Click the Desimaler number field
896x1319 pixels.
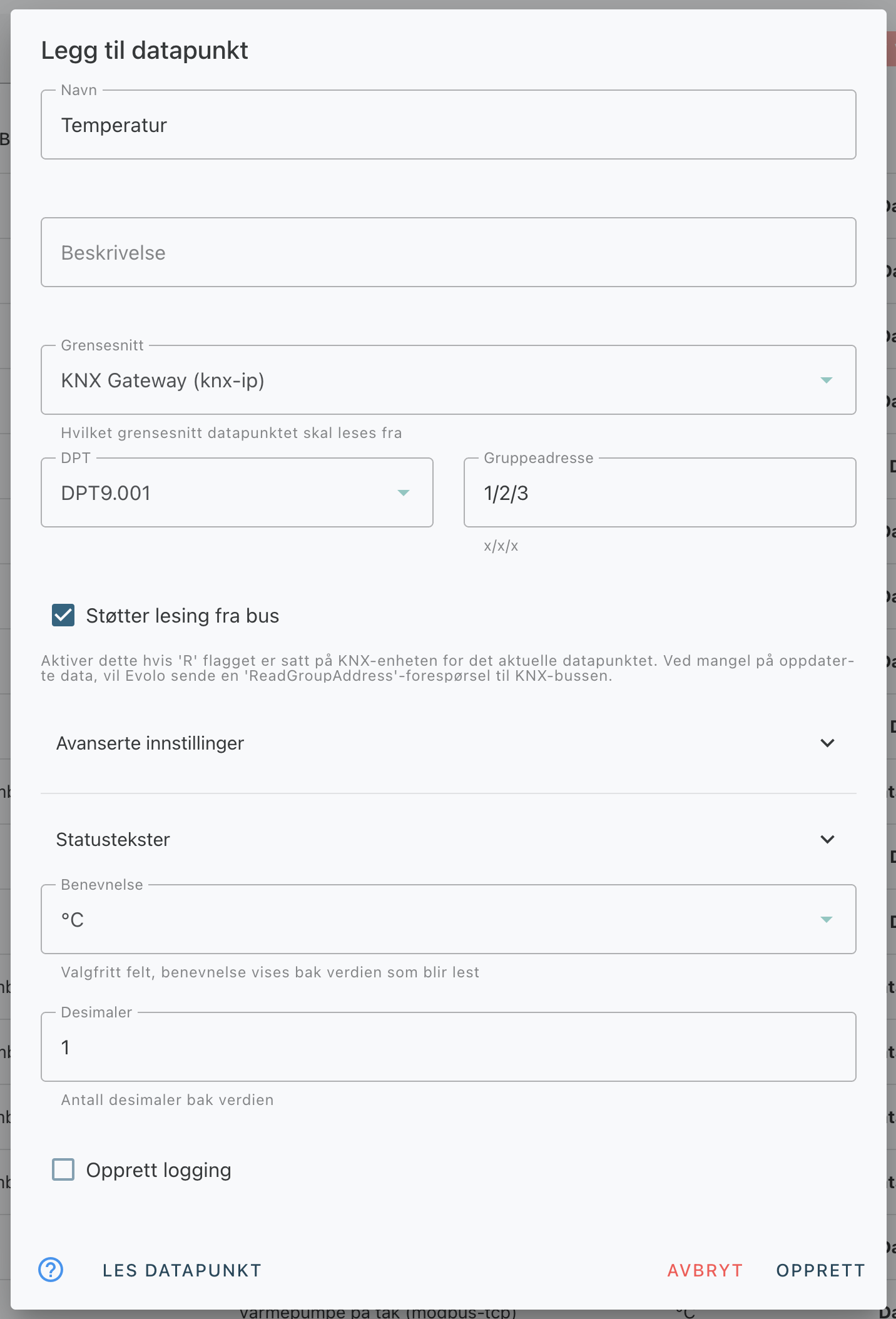coord(449,1047)
